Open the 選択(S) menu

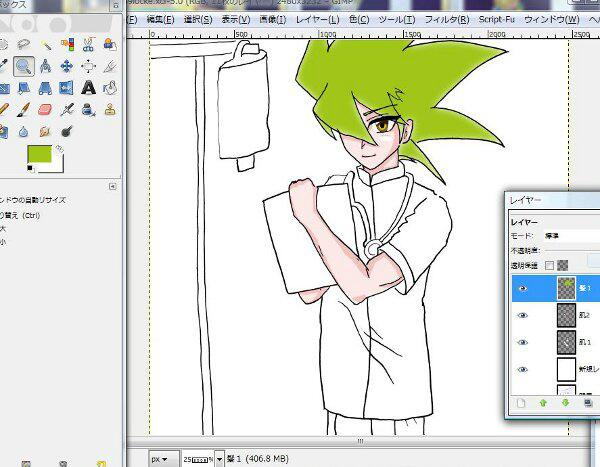pyautogui.click(x=198, y=19)
